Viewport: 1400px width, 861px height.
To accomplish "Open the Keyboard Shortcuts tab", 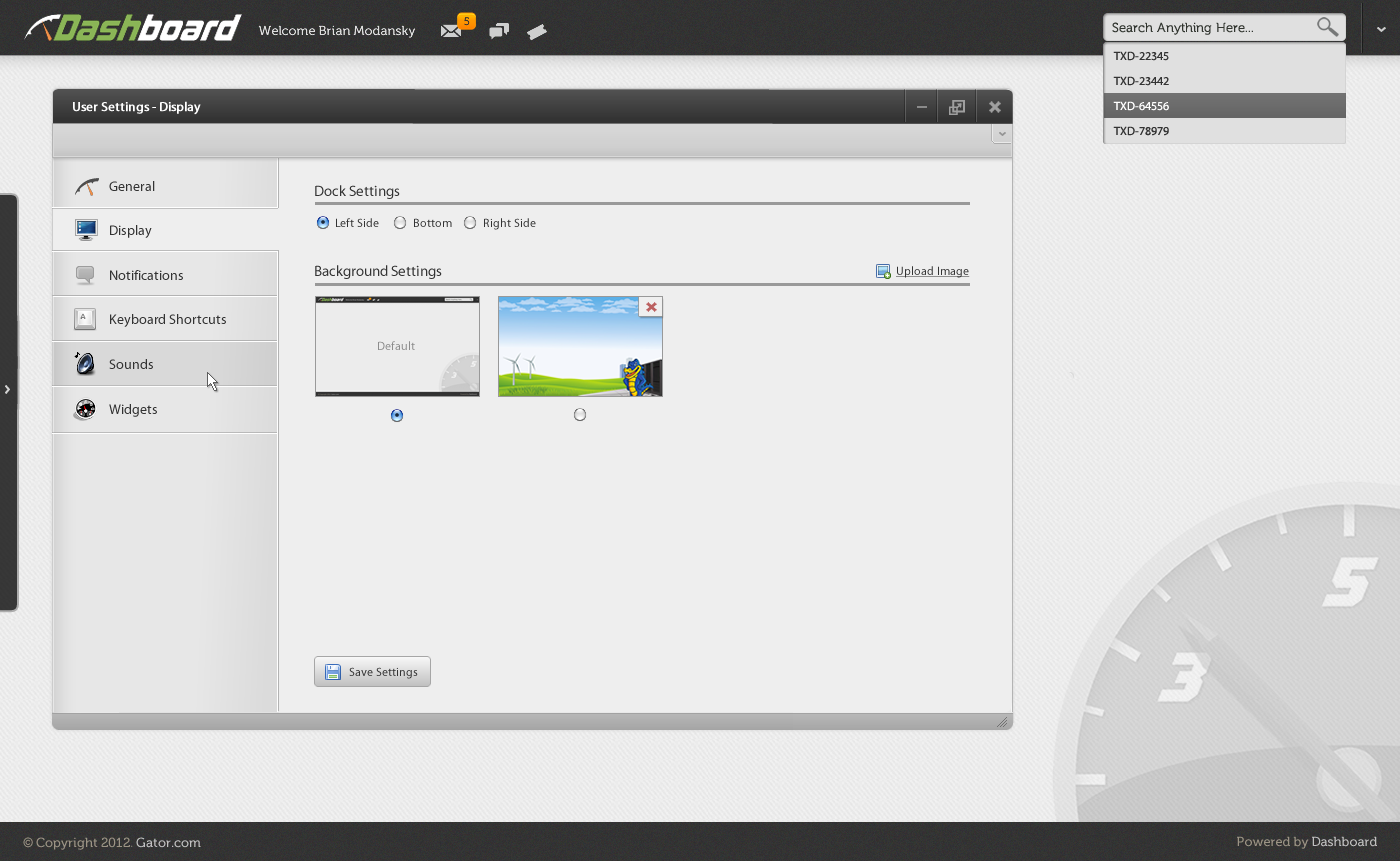I will 165,319.
